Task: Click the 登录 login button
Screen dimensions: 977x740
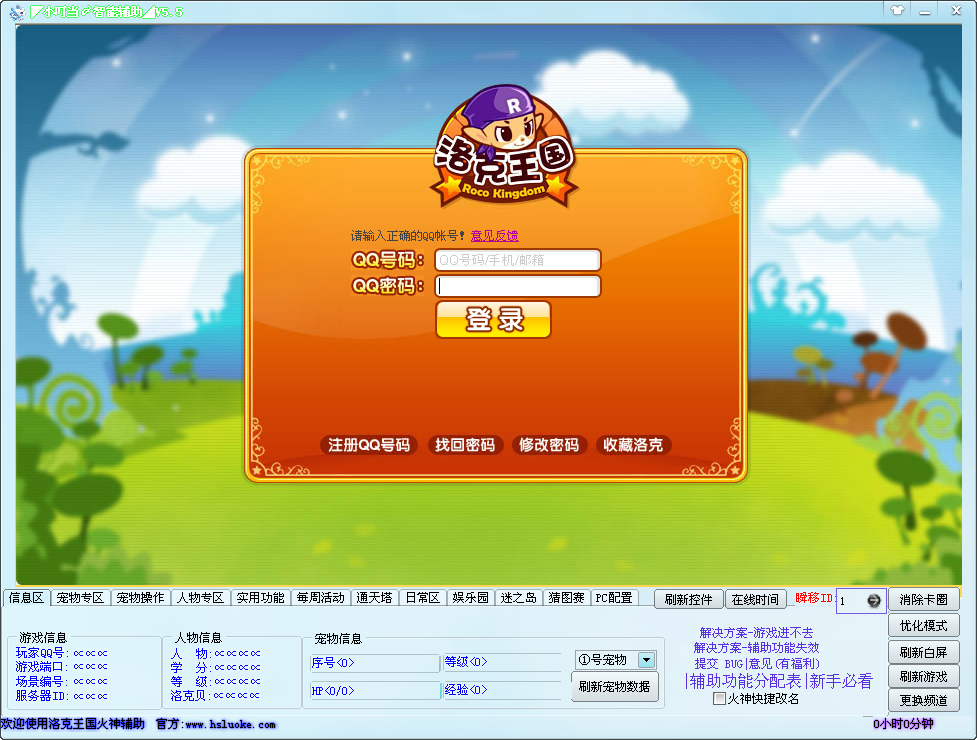Action: click(493, 320)
